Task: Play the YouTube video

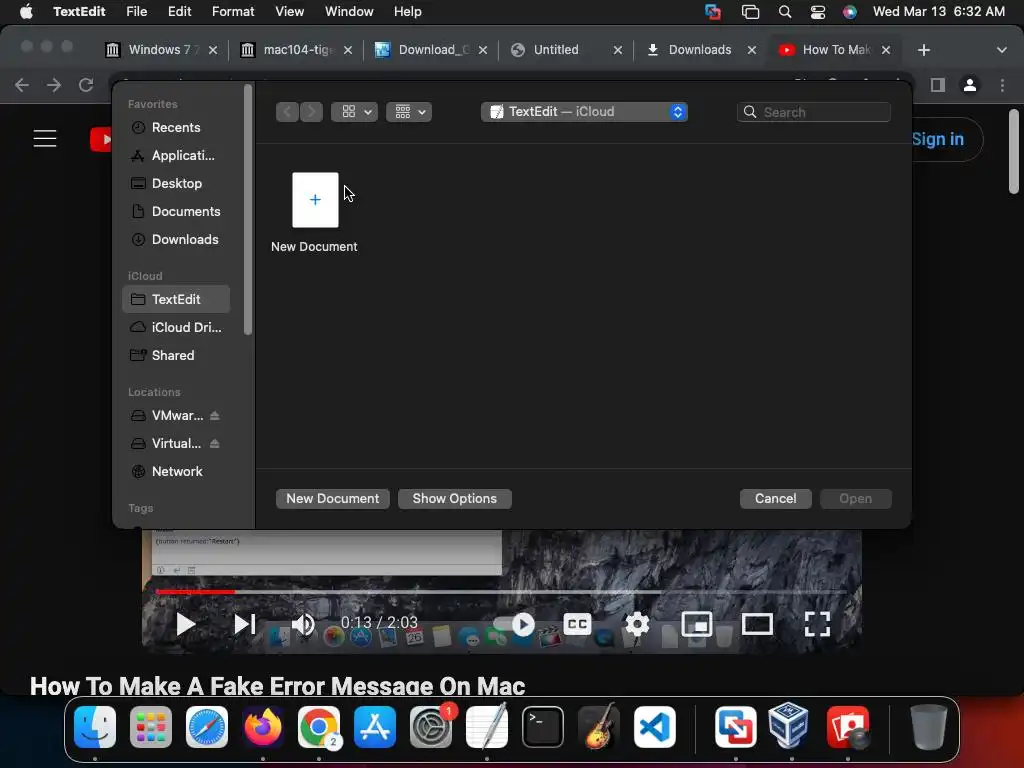Action: click(x=185, y=624)
